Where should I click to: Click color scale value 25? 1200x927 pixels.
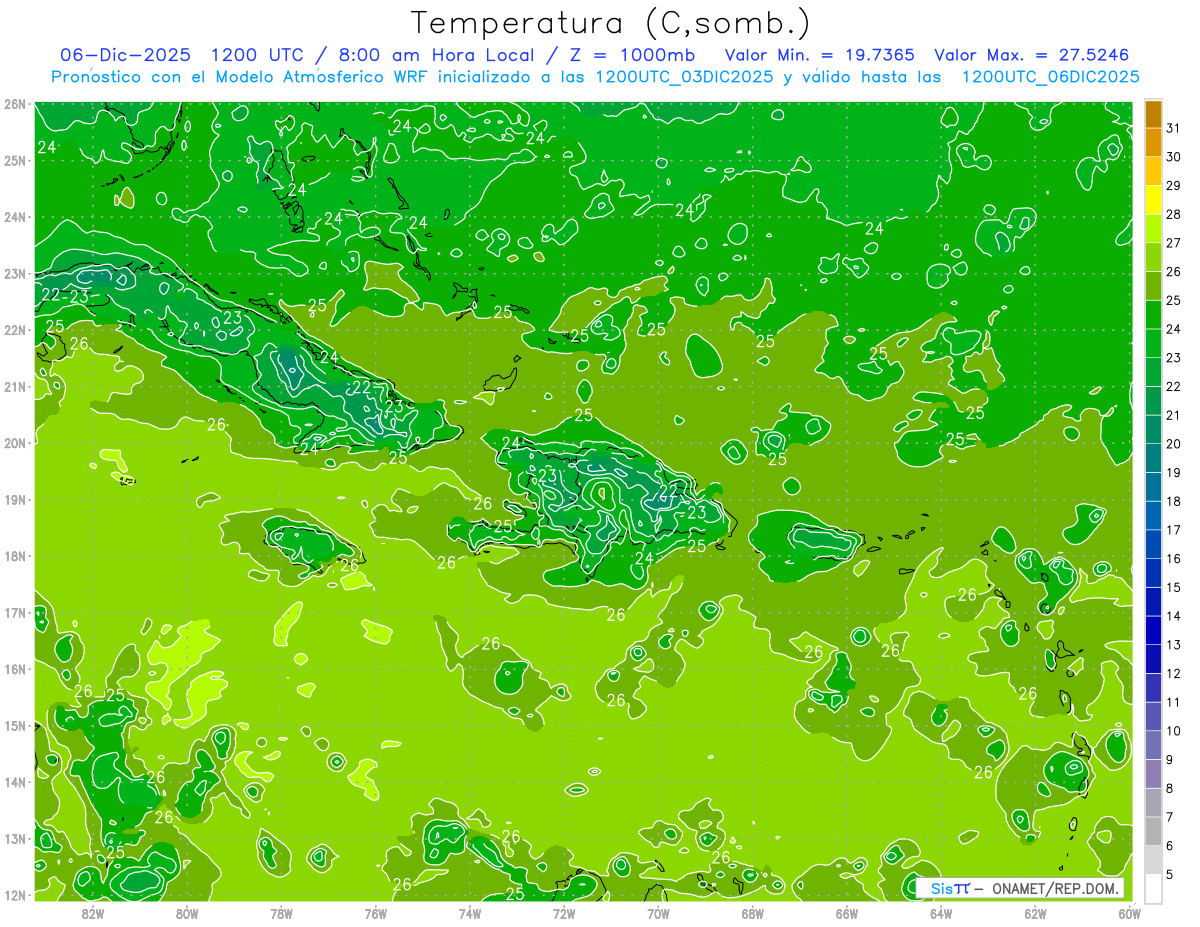point(1174,300)
